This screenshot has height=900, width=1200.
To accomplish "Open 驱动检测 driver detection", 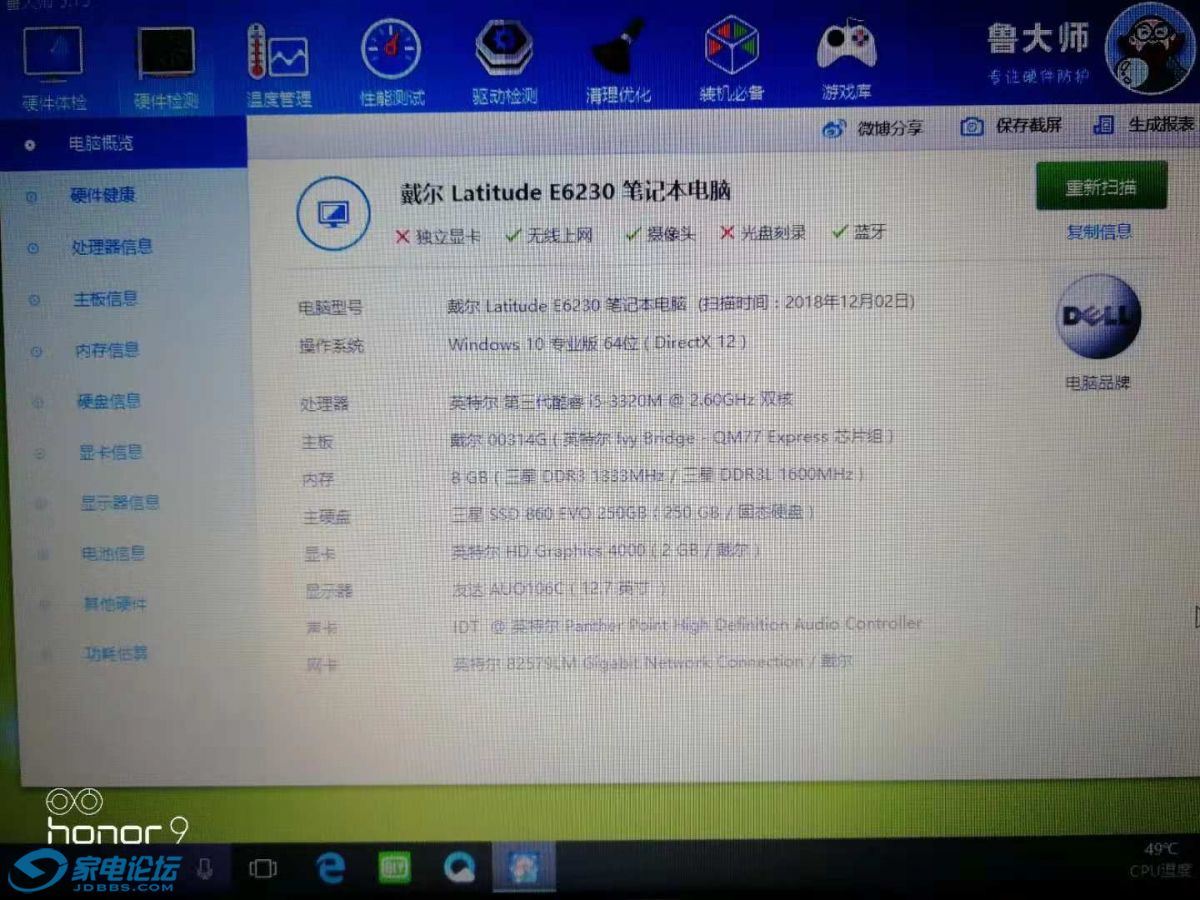I will pyautogui.click(x=505, y=62).
